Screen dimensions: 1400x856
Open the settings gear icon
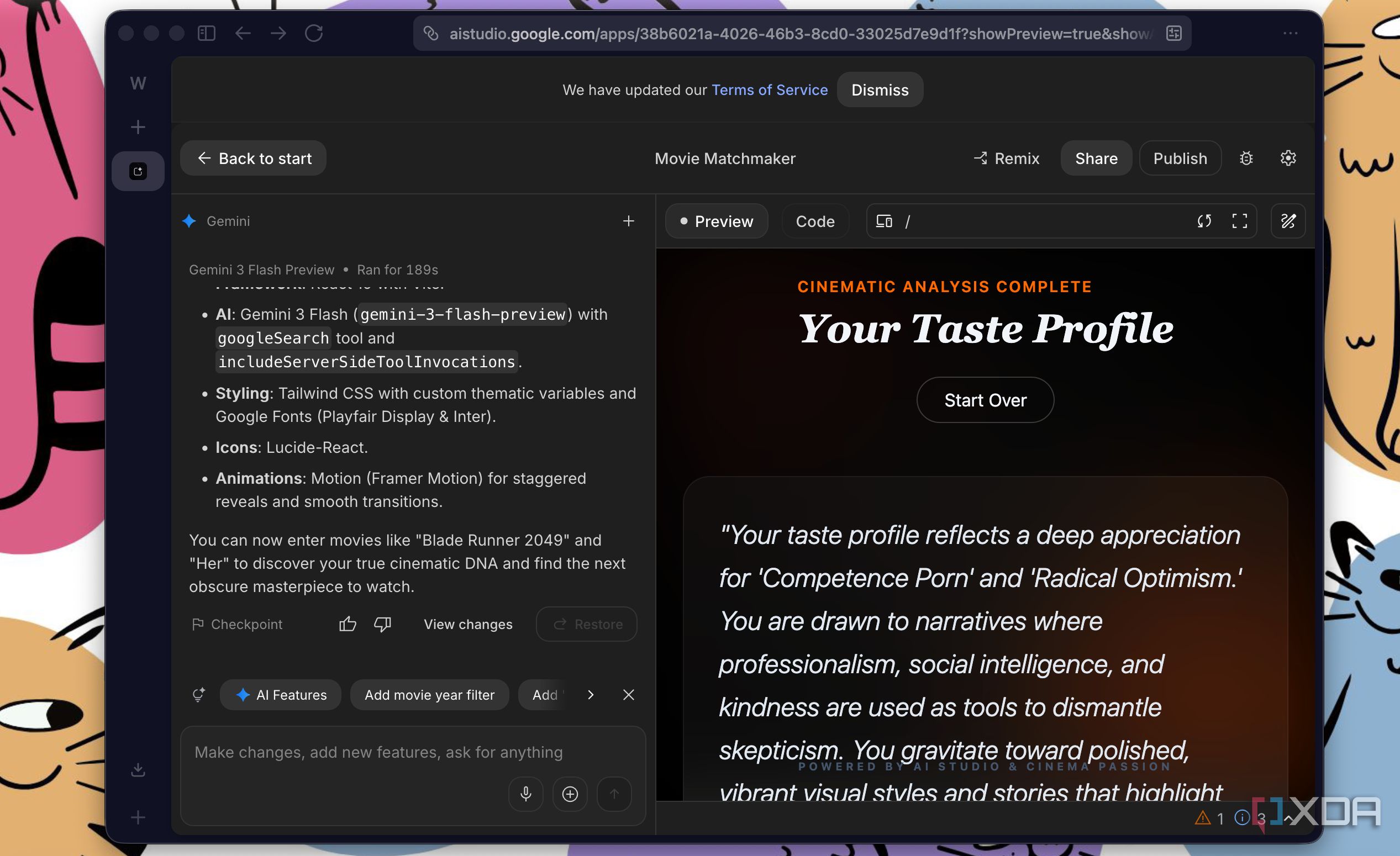[1288, 158]
